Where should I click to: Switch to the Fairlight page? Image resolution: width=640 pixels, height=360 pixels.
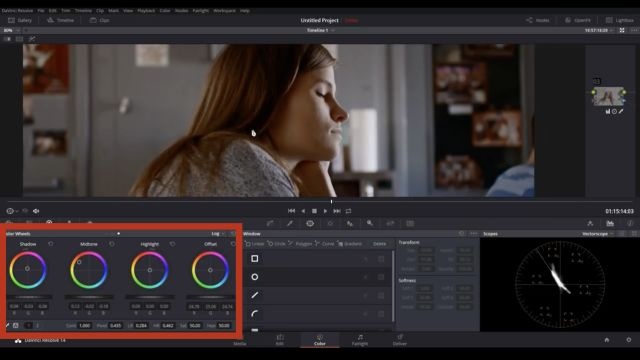(360, 340)
